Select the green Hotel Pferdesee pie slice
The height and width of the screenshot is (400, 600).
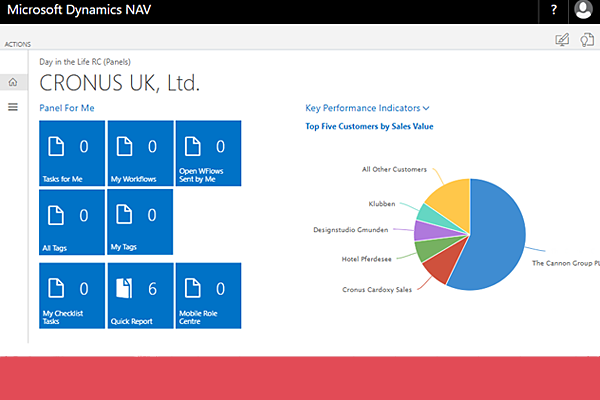[430, 249]
